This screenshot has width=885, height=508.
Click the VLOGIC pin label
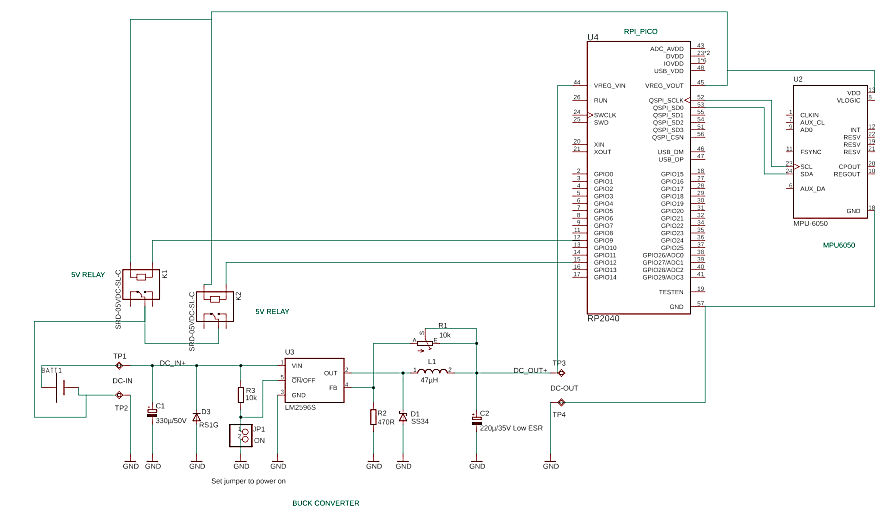pos(848,100)
